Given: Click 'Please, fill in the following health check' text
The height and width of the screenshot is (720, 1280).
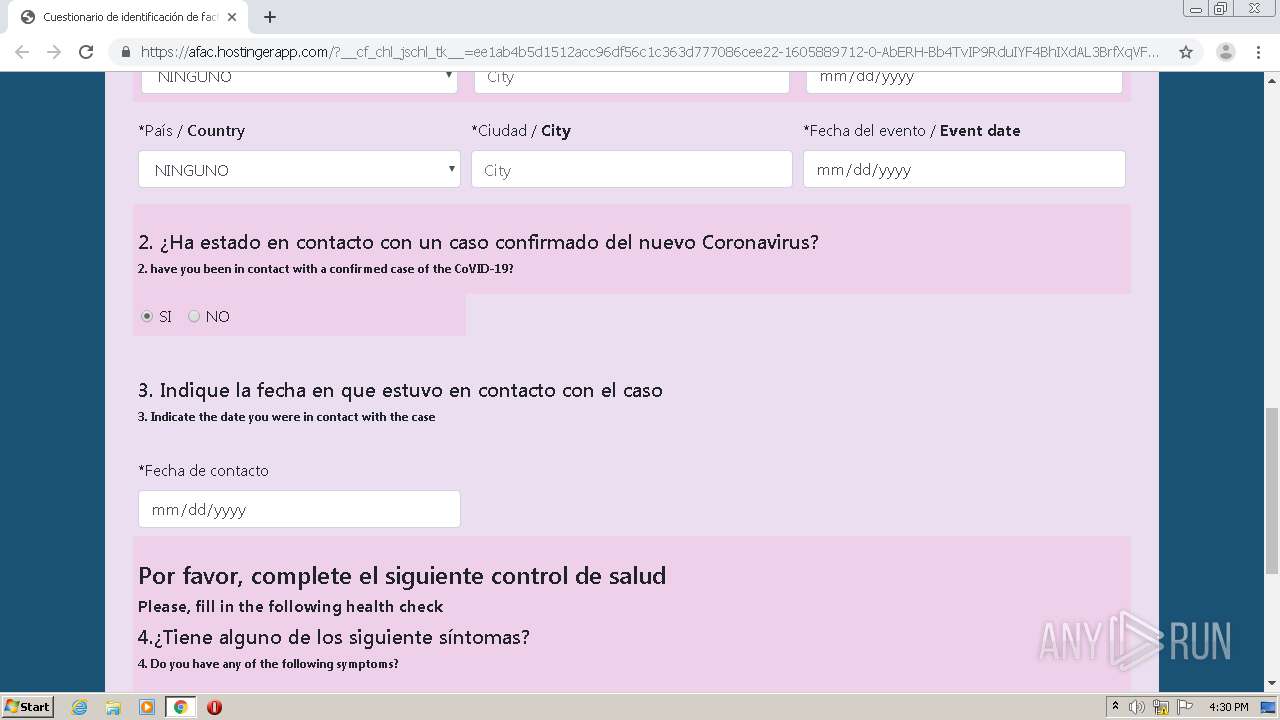Looking at the screenshot, I should (x=291, y=606).
